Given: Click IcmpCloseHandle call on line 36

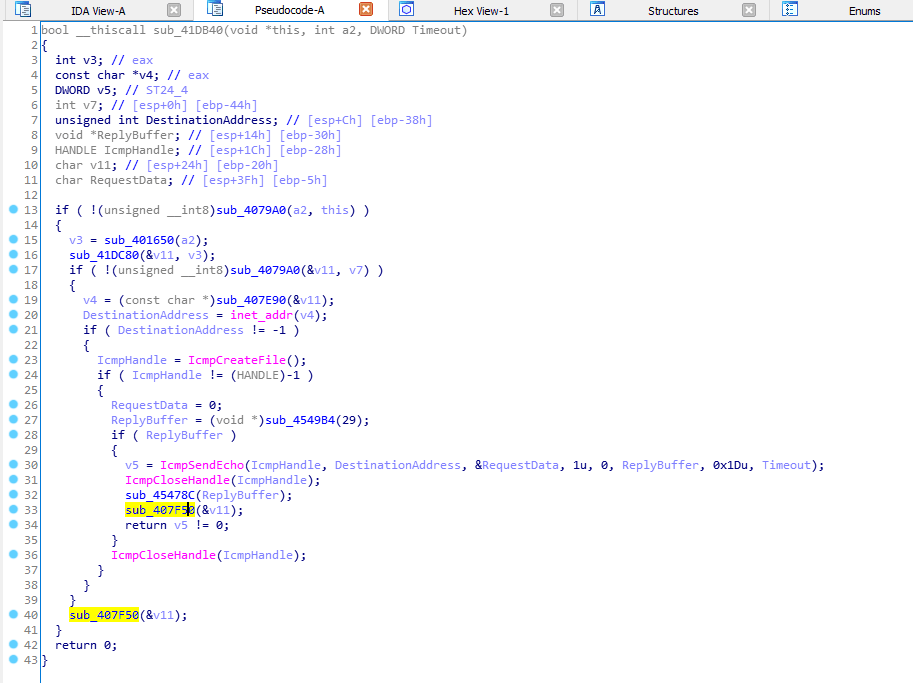Looking at the screenshot, I should pos(164,555).
